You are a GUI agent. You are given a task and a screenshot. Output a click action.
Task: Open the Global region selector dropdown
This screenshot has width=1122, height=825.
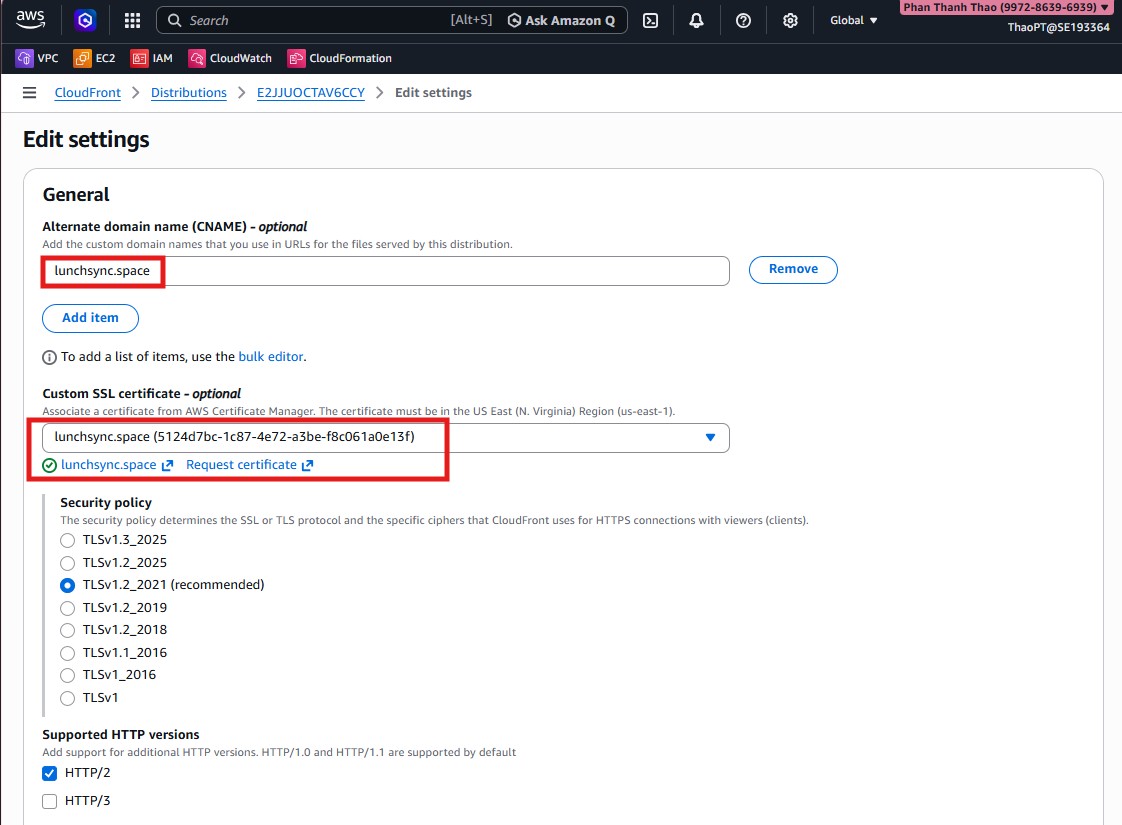click(x=853, y=20)
